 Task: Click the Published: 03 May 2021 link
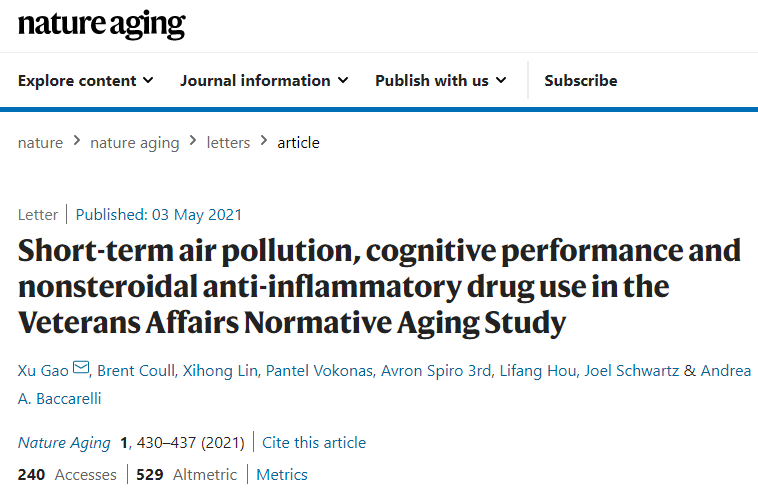click(x=159, y=215)
